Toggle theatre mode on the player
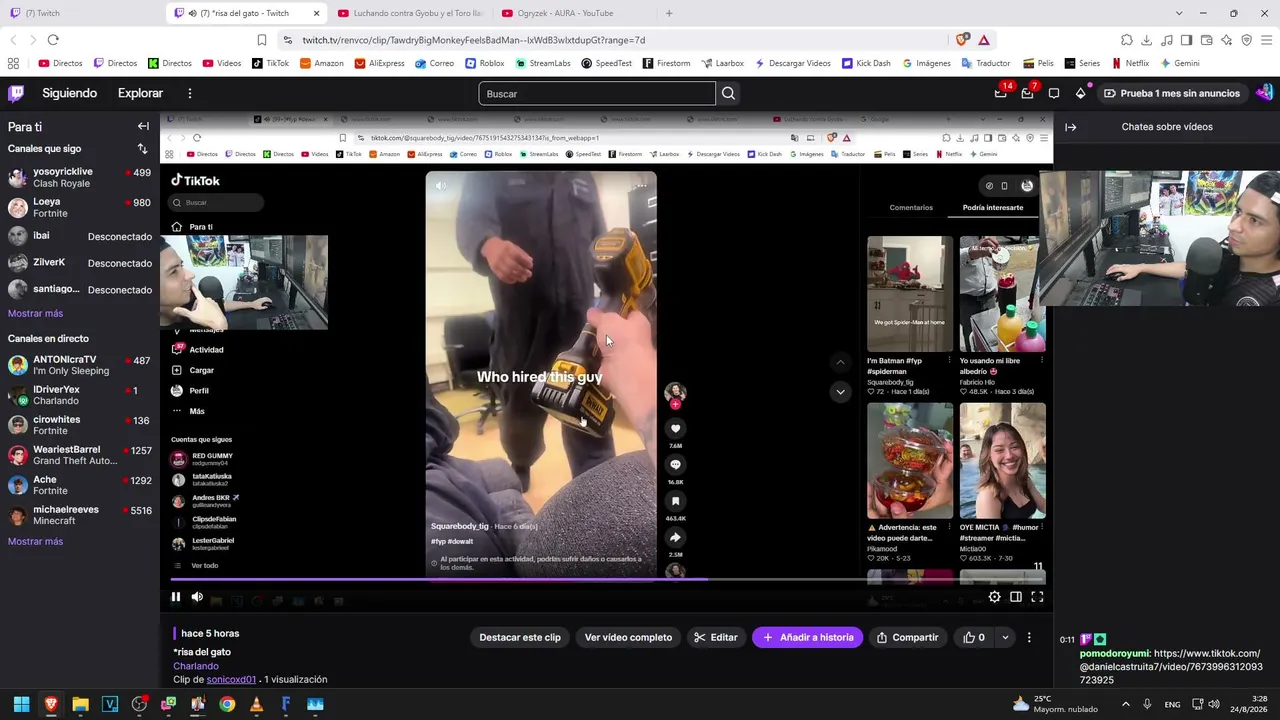Viewport: 1280px width, 720px height. [x=1016, y=597]
